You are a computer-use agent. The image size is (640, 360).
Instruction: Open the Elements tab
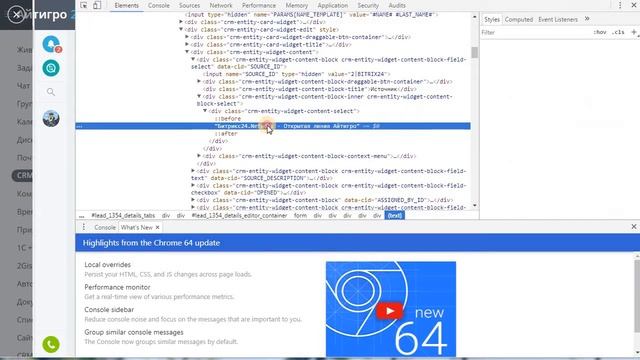[127, 5]
